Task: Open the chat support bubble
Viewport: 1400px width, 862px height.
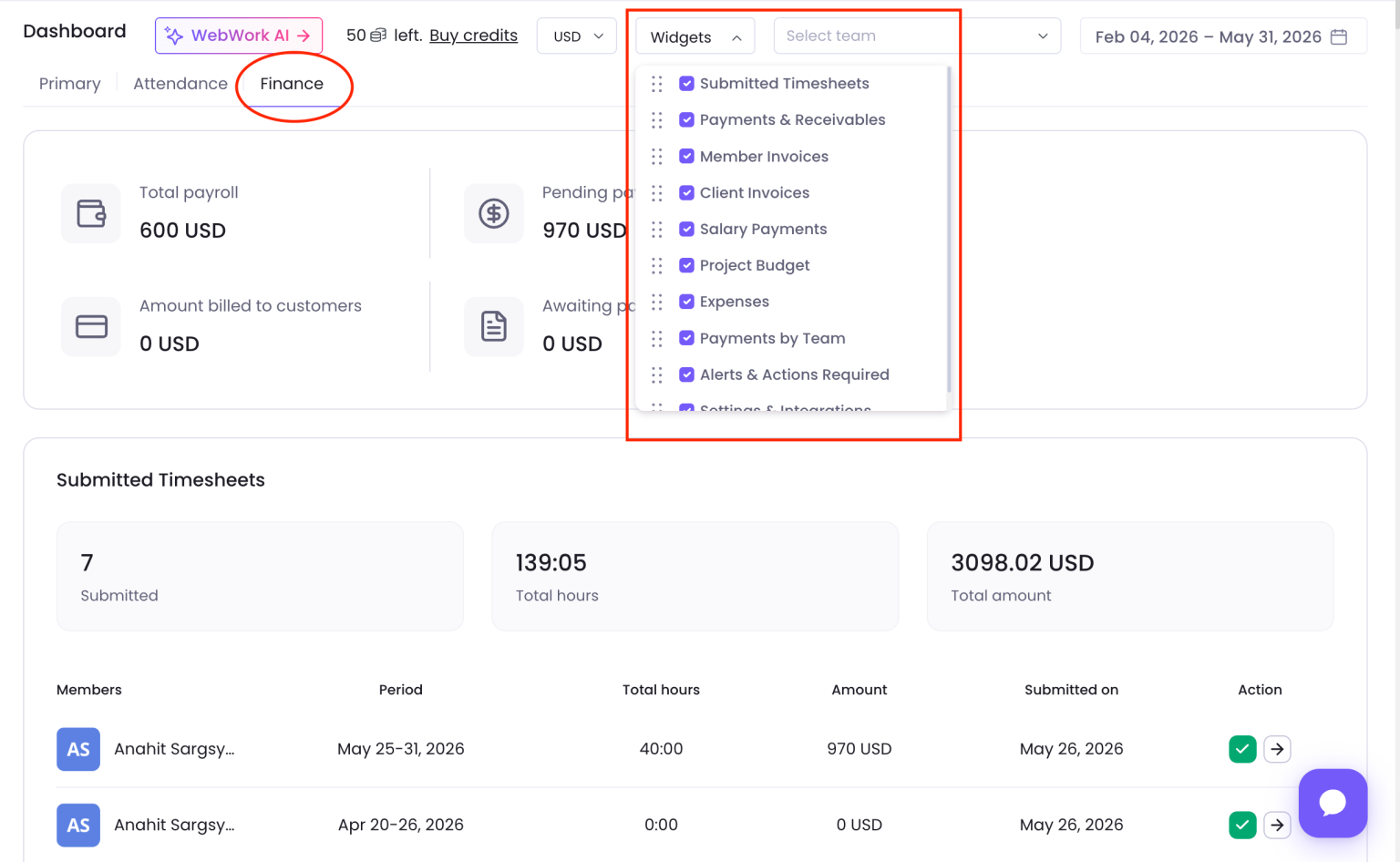Action: pyautogui.click(x=1333, y=803)
